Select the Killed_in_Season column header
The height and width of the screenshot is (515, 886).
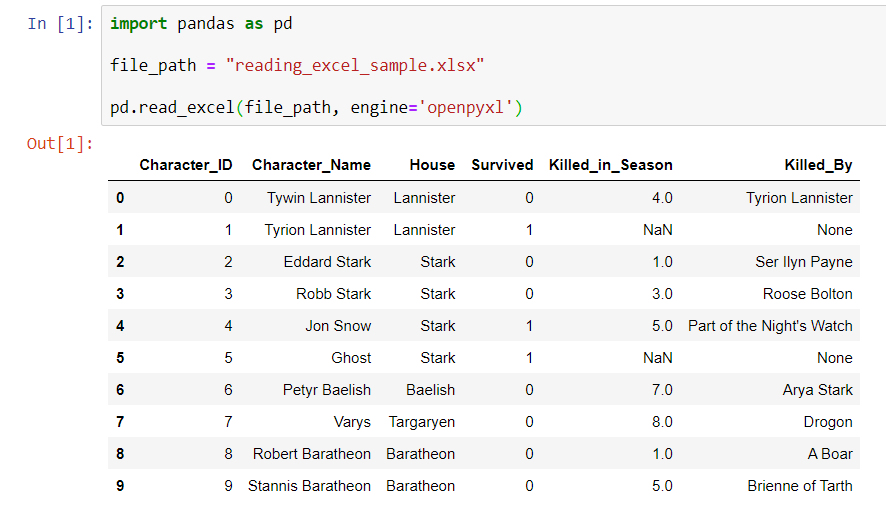(x=611, y=165)
